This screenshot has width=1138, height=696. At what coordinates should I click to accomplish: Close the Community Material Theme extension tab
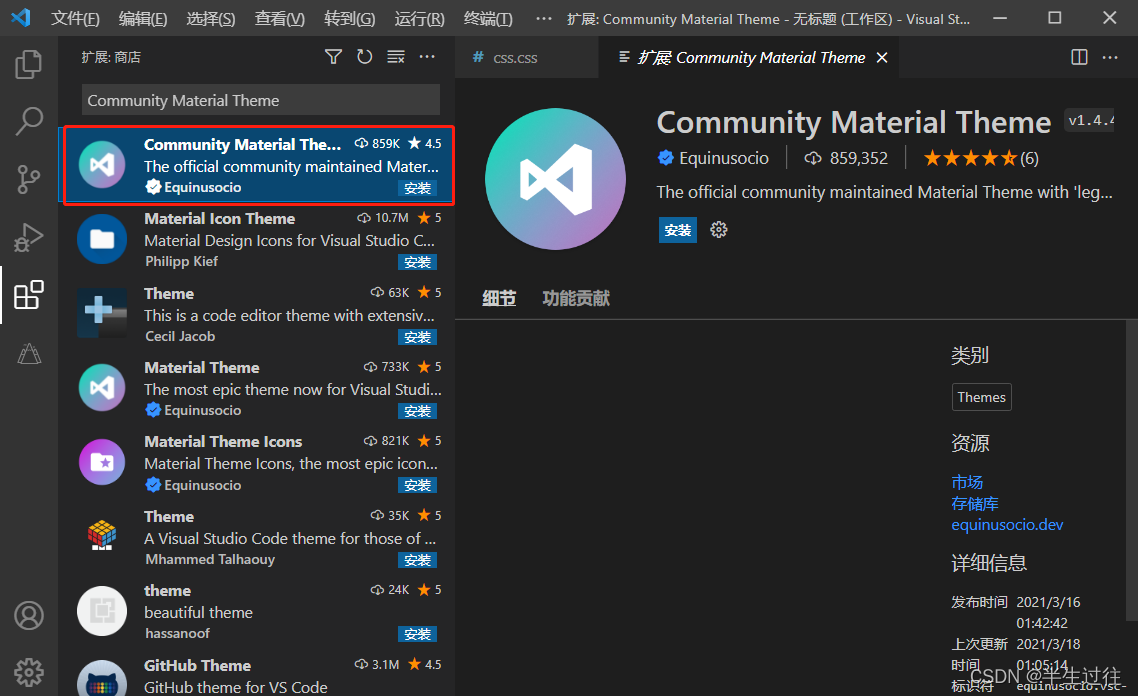882,57
